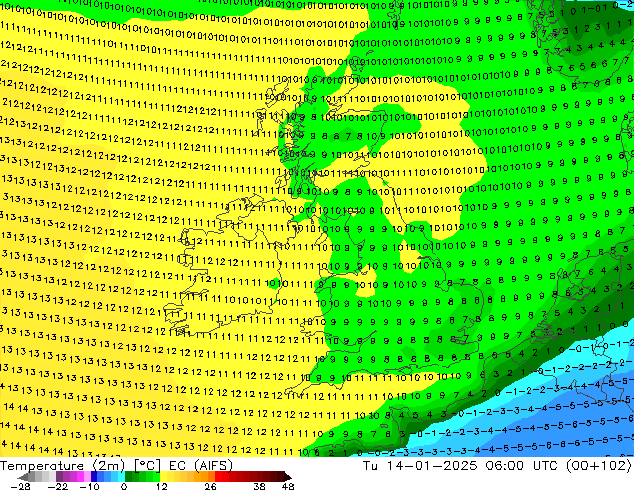Click the dark right arrow tip of the legend
The width and height of the screenshot is (634, 490).
point(288,477)
